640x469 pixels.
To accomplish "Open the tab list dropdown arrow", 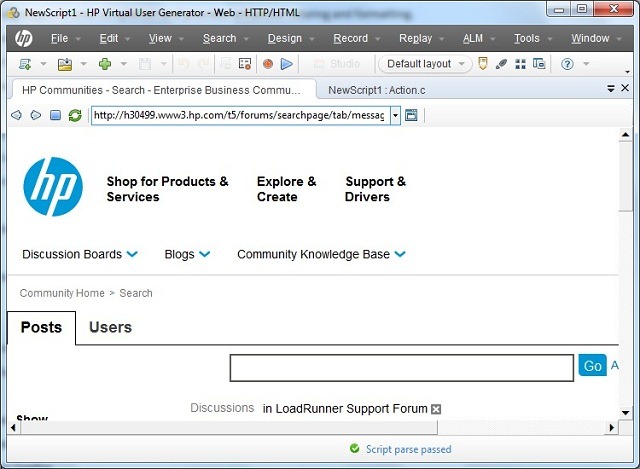I will click(611, 88).
